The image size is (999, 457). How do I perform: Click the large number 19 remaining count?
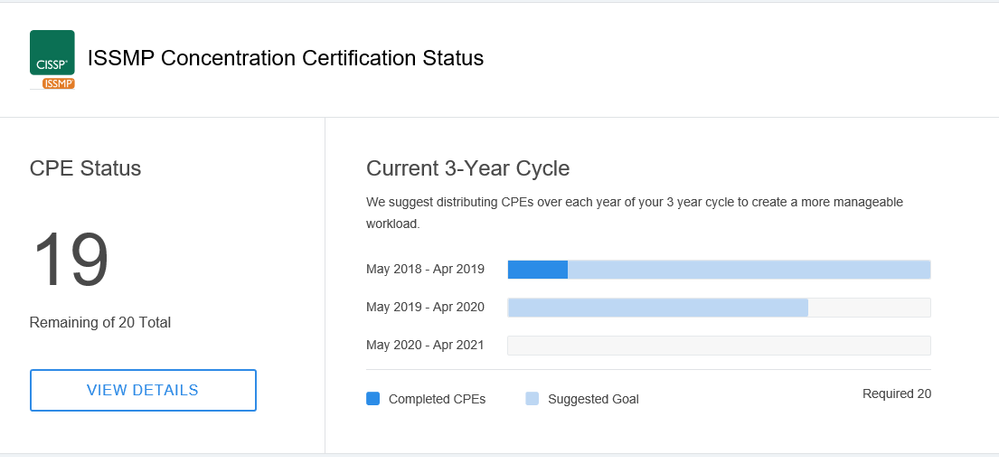pyautogui.click(x=71, y=260)
